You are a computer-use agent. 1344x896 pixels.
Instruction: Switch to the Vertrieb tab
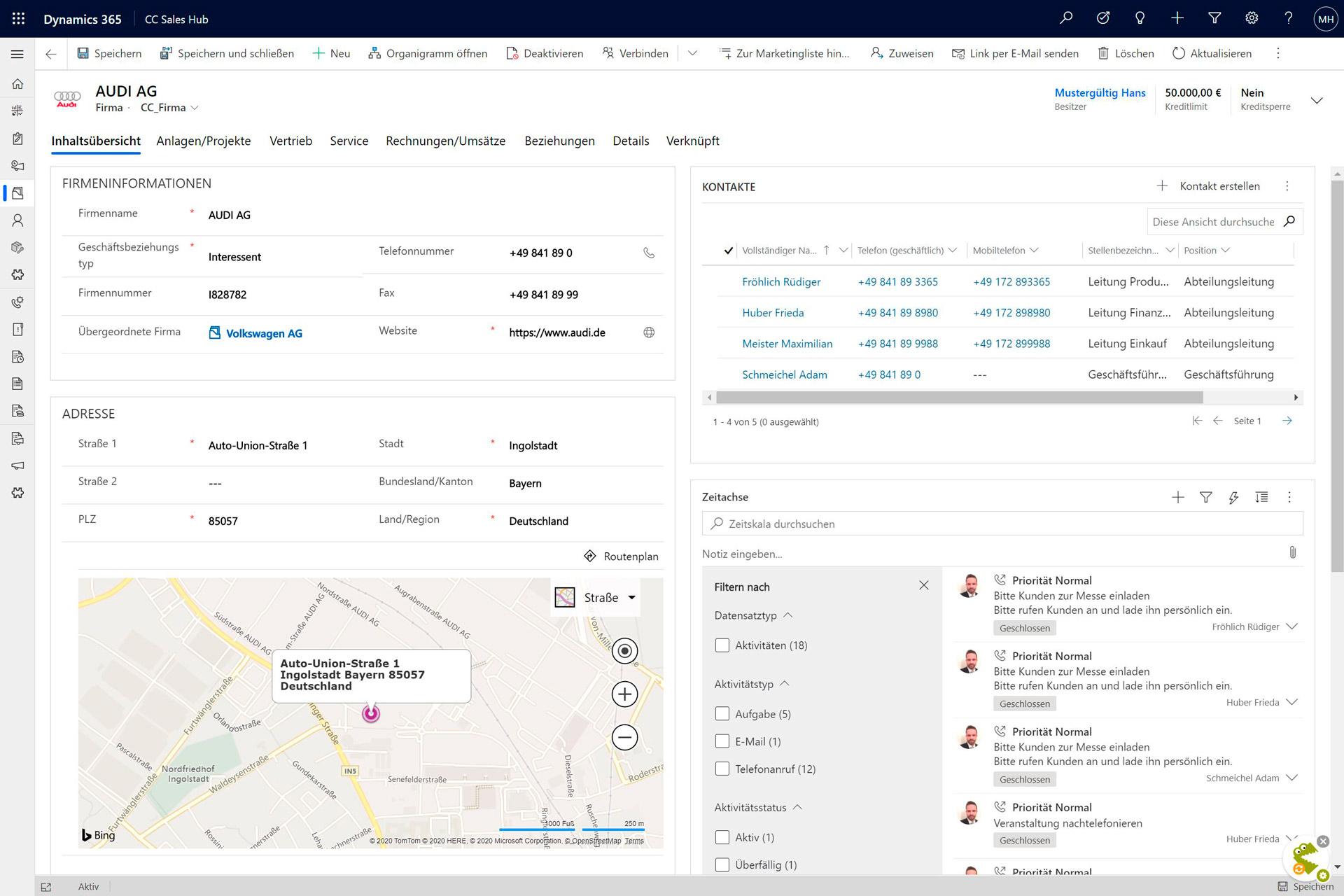tap(290, 140)
